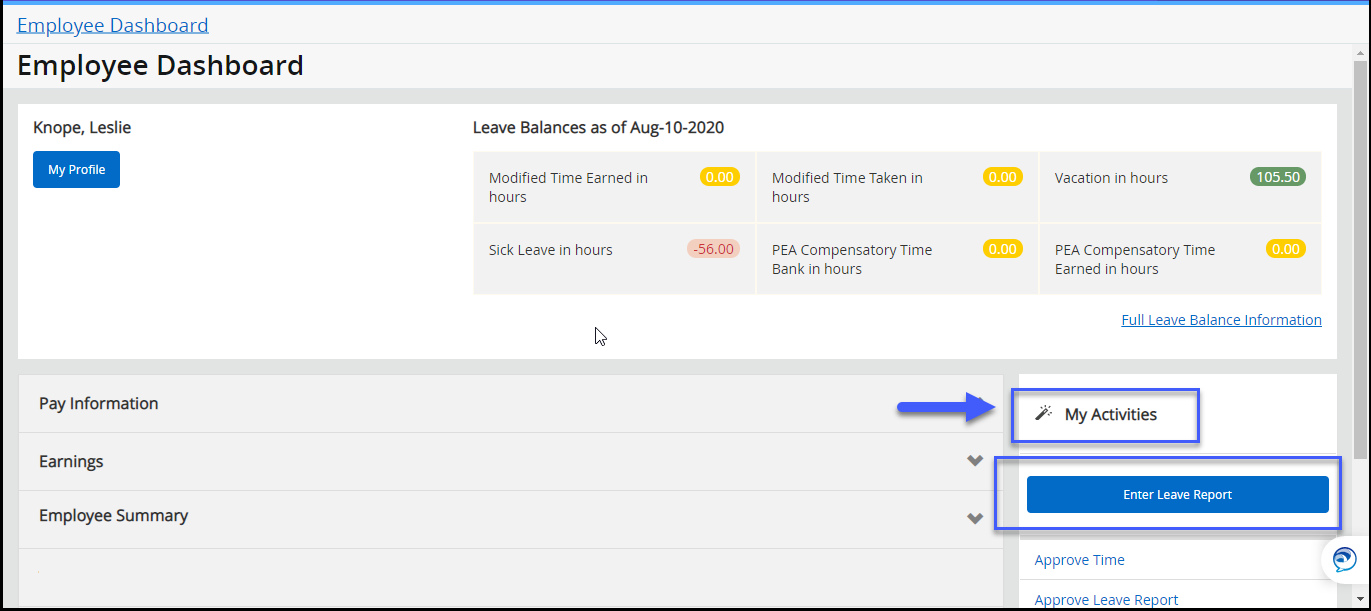Click the negative Sick Leave balance badge
The height and width of the screenshot is (611, 1371).
[712, 248]
